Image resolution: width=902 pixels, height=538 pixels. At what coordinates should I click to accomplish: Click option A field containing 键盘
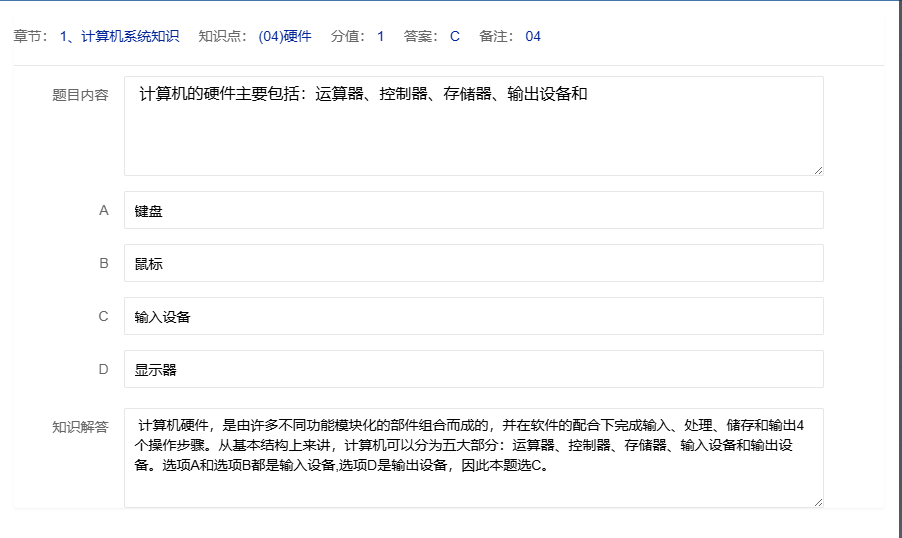(473, 211)
